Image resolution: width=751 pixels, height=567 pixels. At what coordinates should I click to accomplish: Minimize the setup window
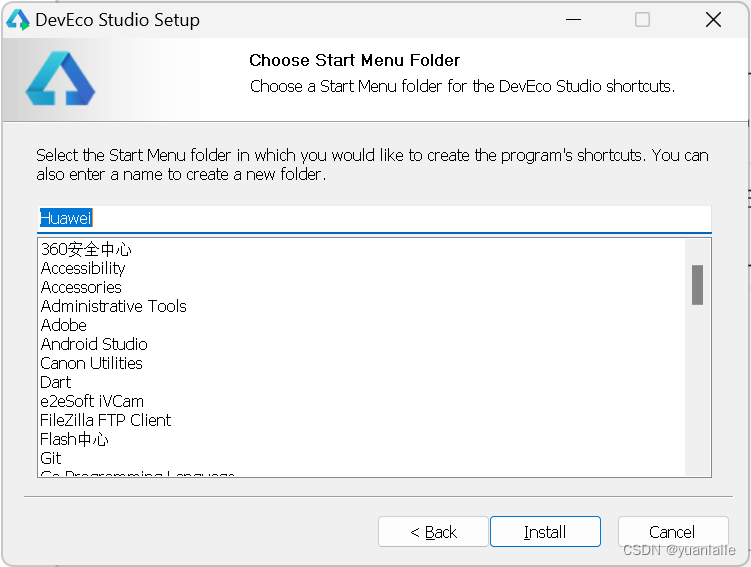[573, 20]
